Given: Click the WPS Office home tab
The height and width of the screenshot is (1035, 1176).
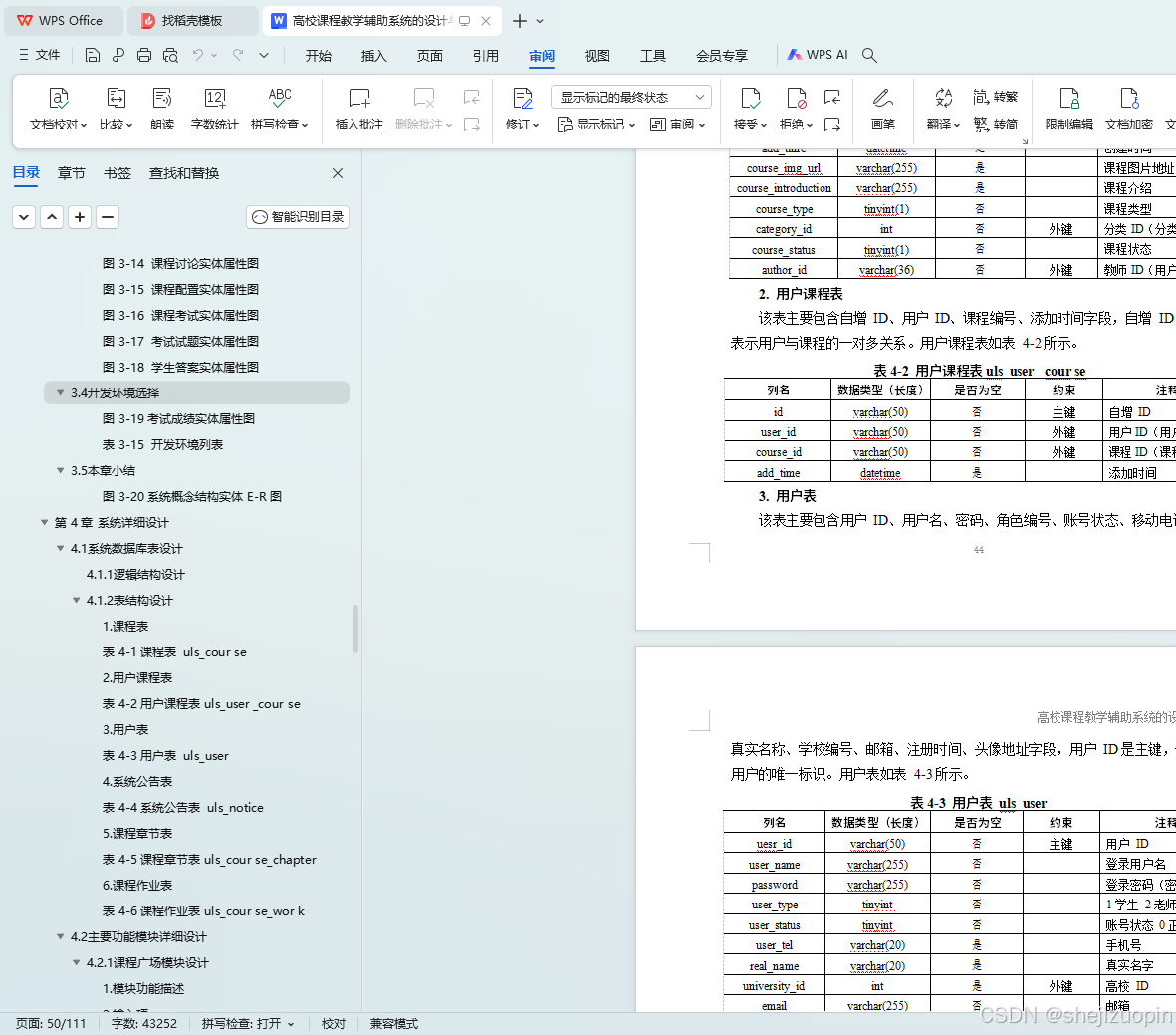Looking at the screenshot, I should coord(64,21).
